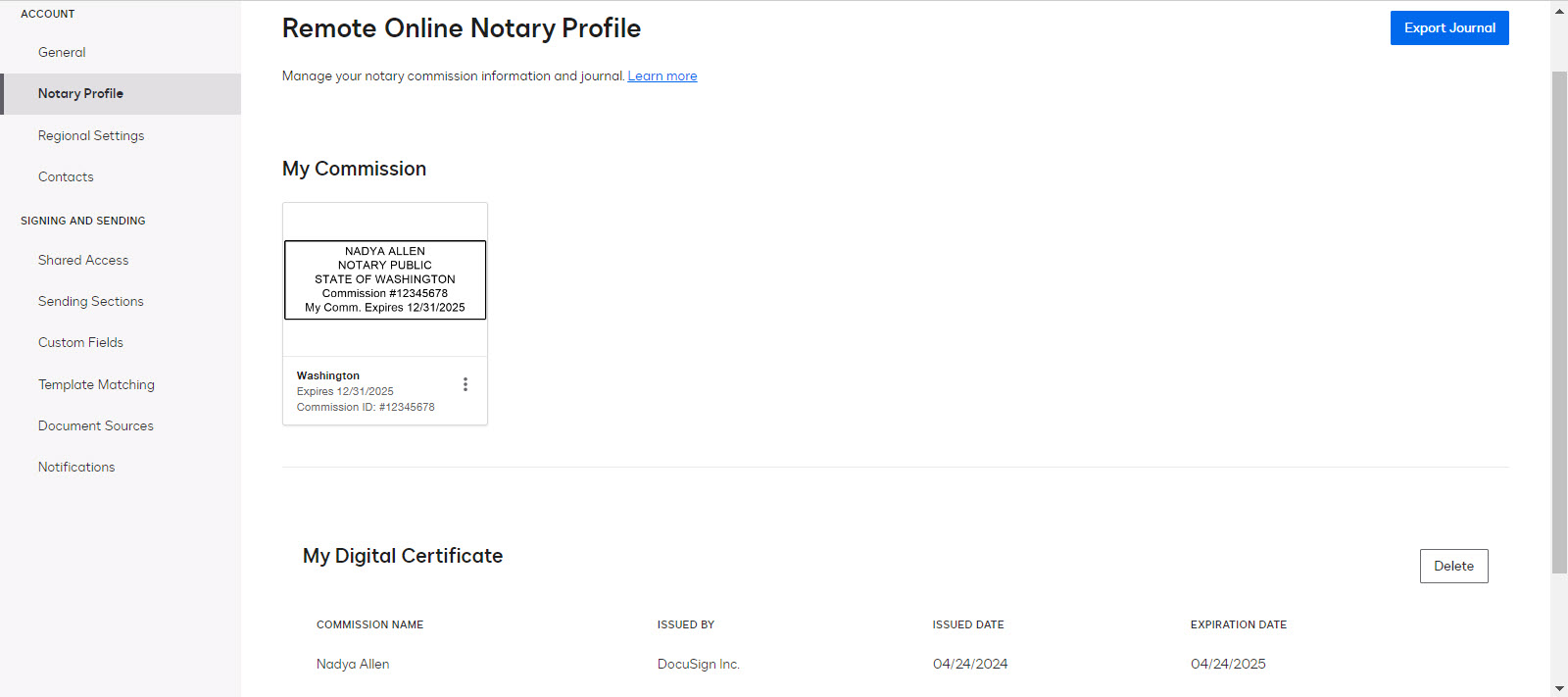The image size is (1568, 697).
Task: Open the Learn more link
Action: click(661, 75)
